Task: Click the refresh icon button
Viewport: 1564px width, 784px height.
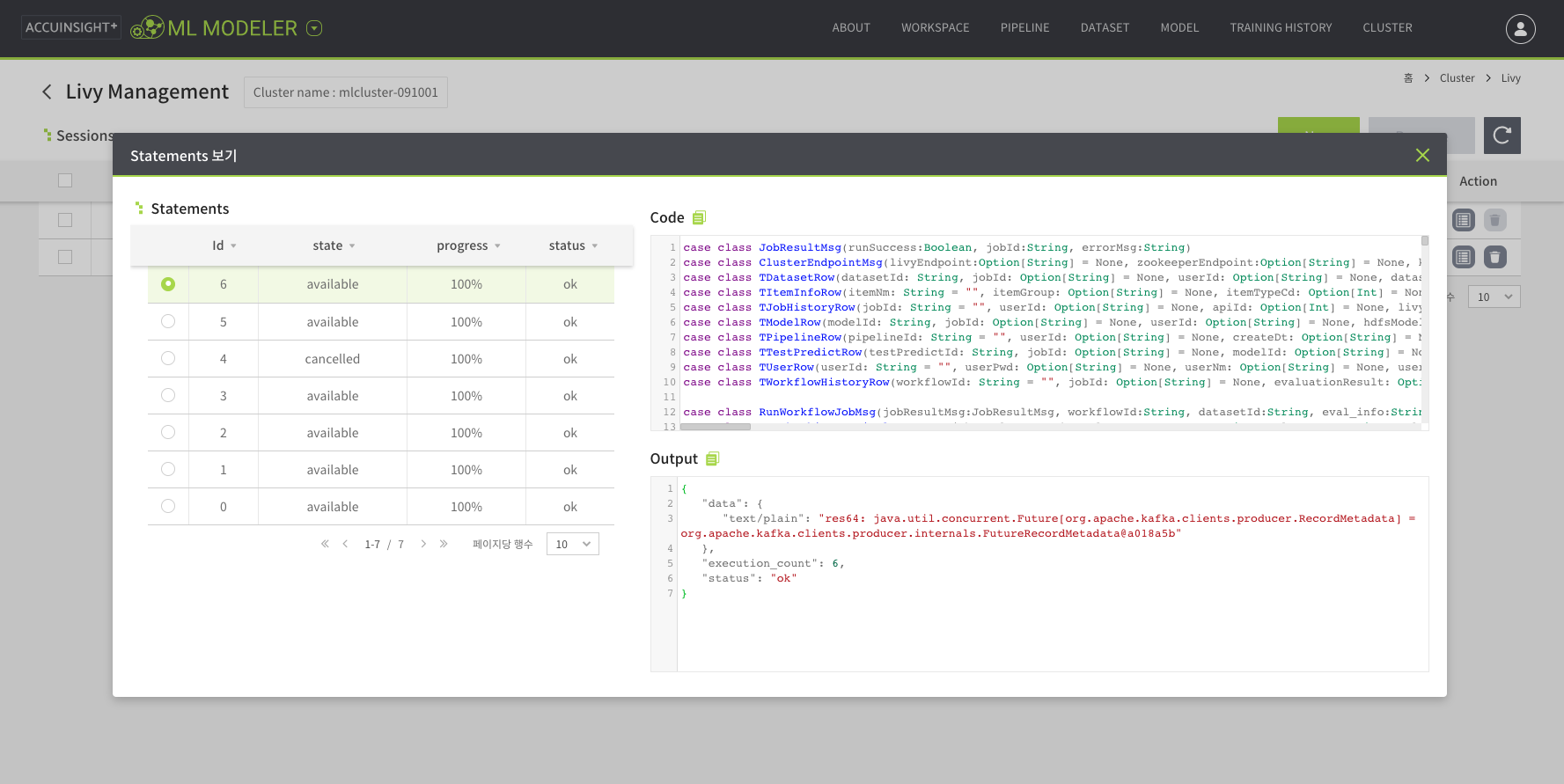Action: tap(1502, 136)
